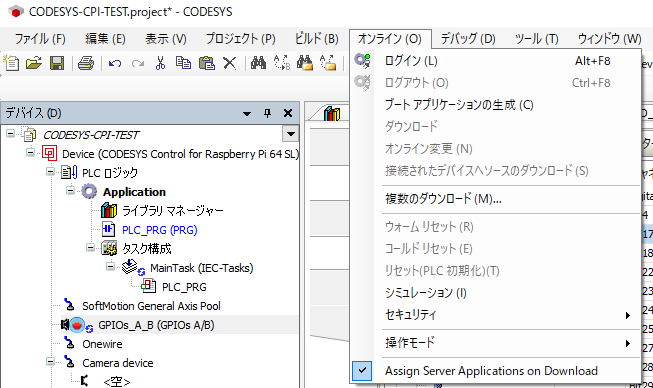Click the Find in project binoculars-folder icon
The width and height of the screenshot is (653, 388).
305,63
